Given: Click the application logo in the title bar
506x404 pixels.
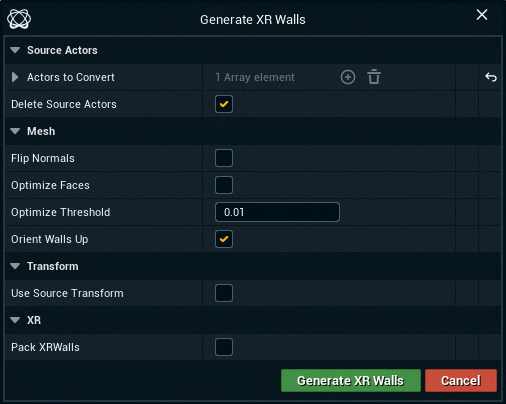Looking at the screenshot, I should [19, 19].
